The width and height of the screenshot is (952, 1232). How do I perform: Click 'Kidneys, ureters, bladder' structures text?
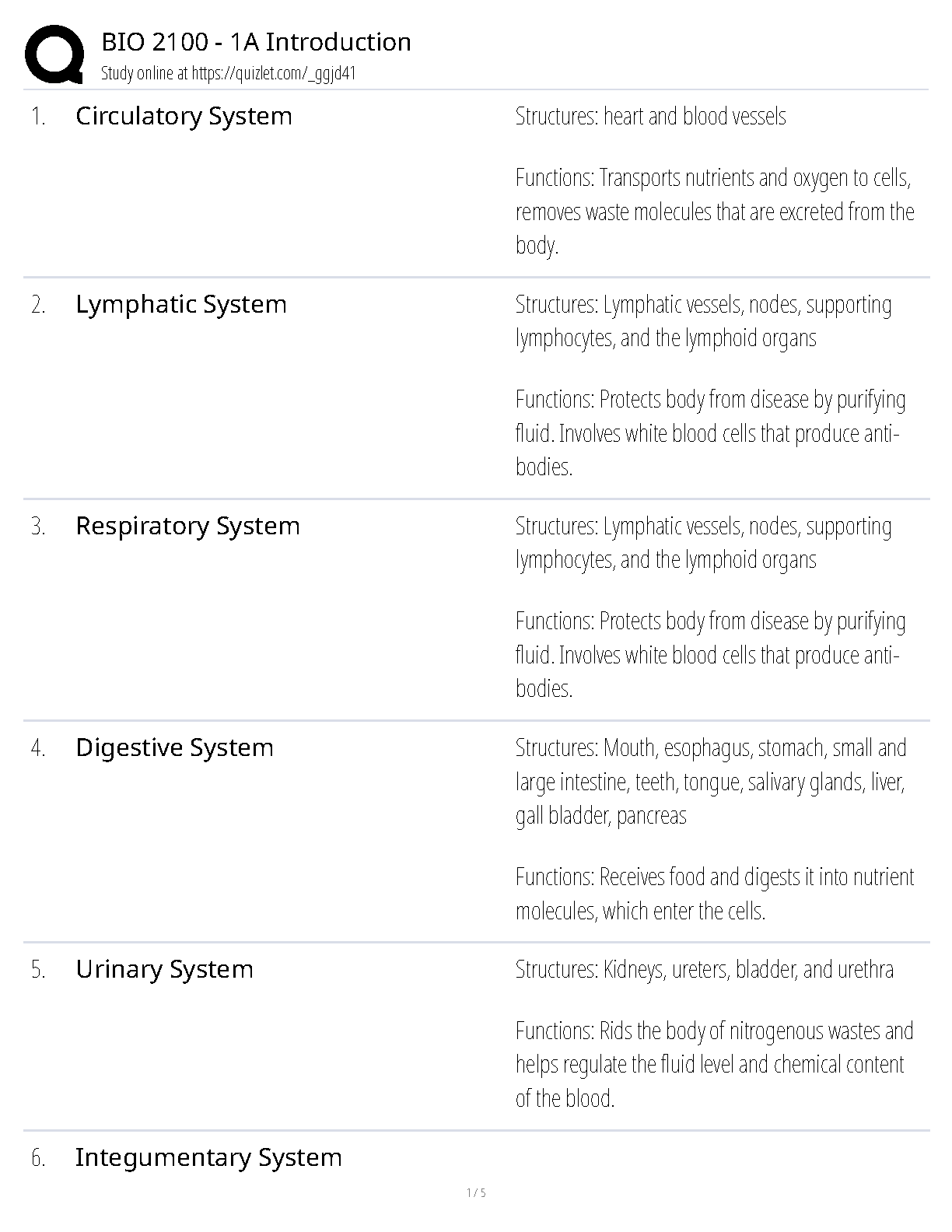tap(704, 970)
